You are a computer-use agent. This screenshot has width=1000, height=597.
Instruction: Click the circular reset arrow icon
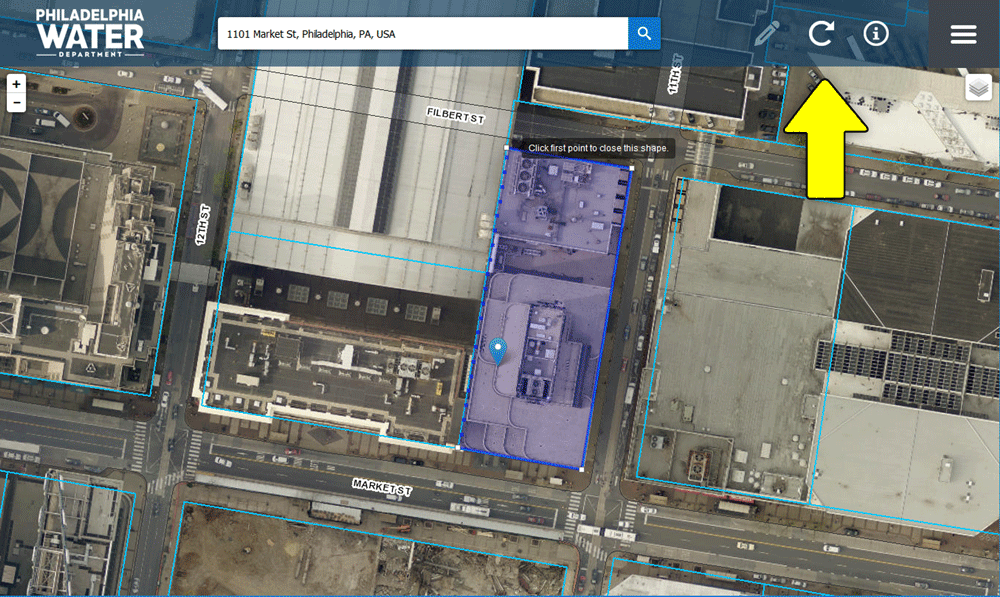[821, 33]
